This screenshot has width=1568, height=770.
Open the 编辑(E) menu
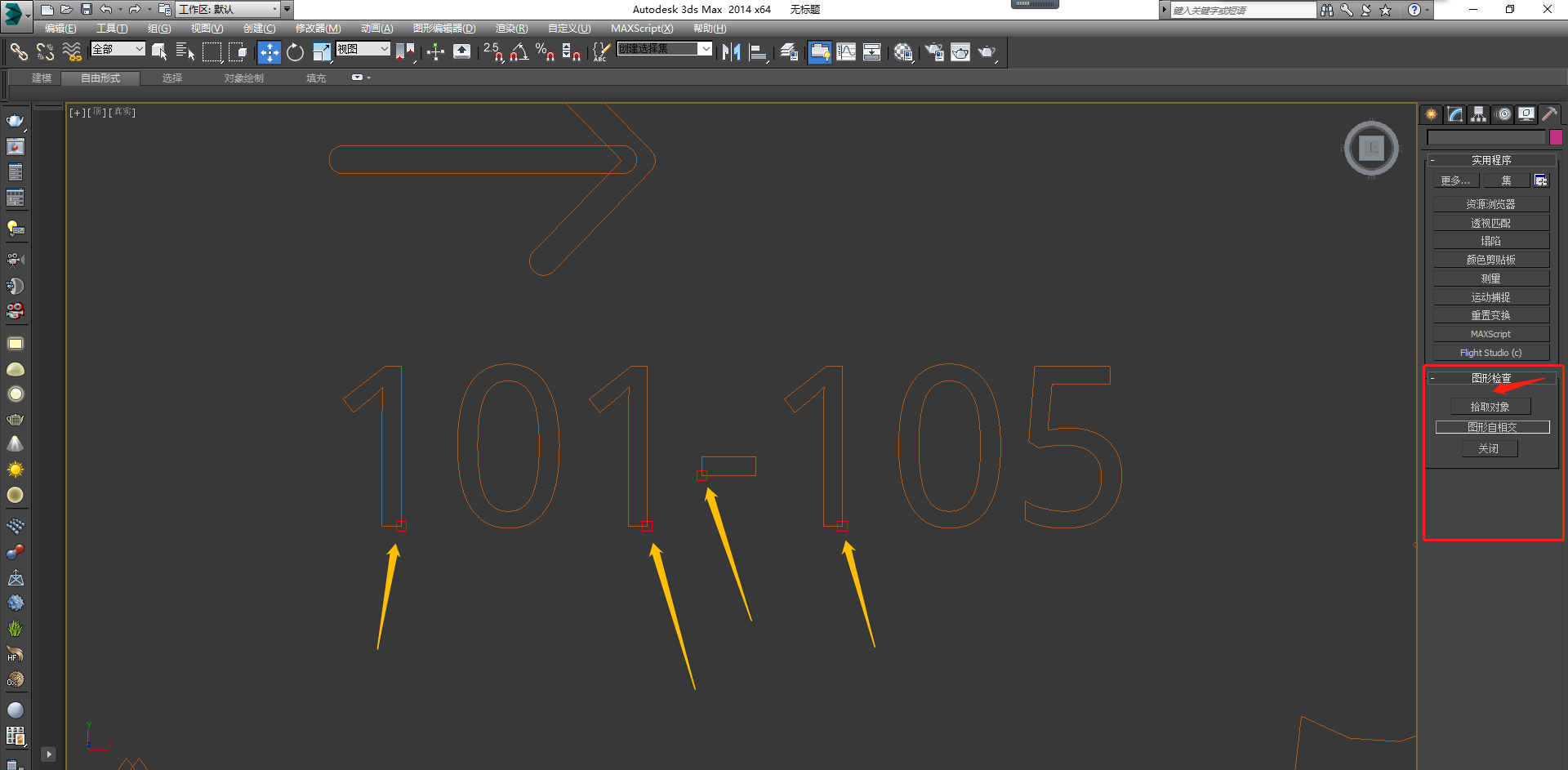pyautogui.click(x=60, y=29)
